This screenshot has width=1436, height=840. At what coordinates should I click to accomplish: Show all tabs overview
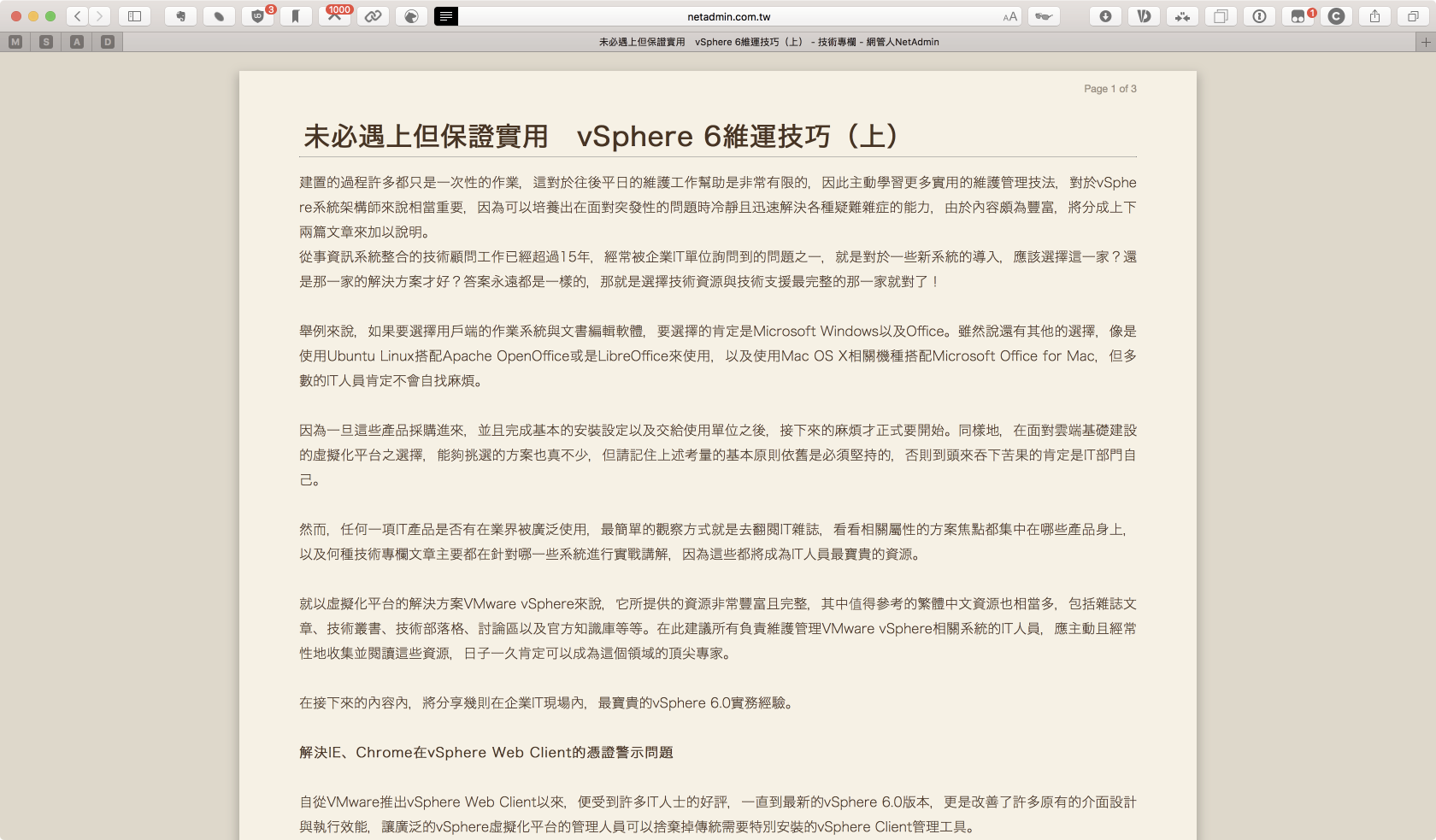point(1413,16)
